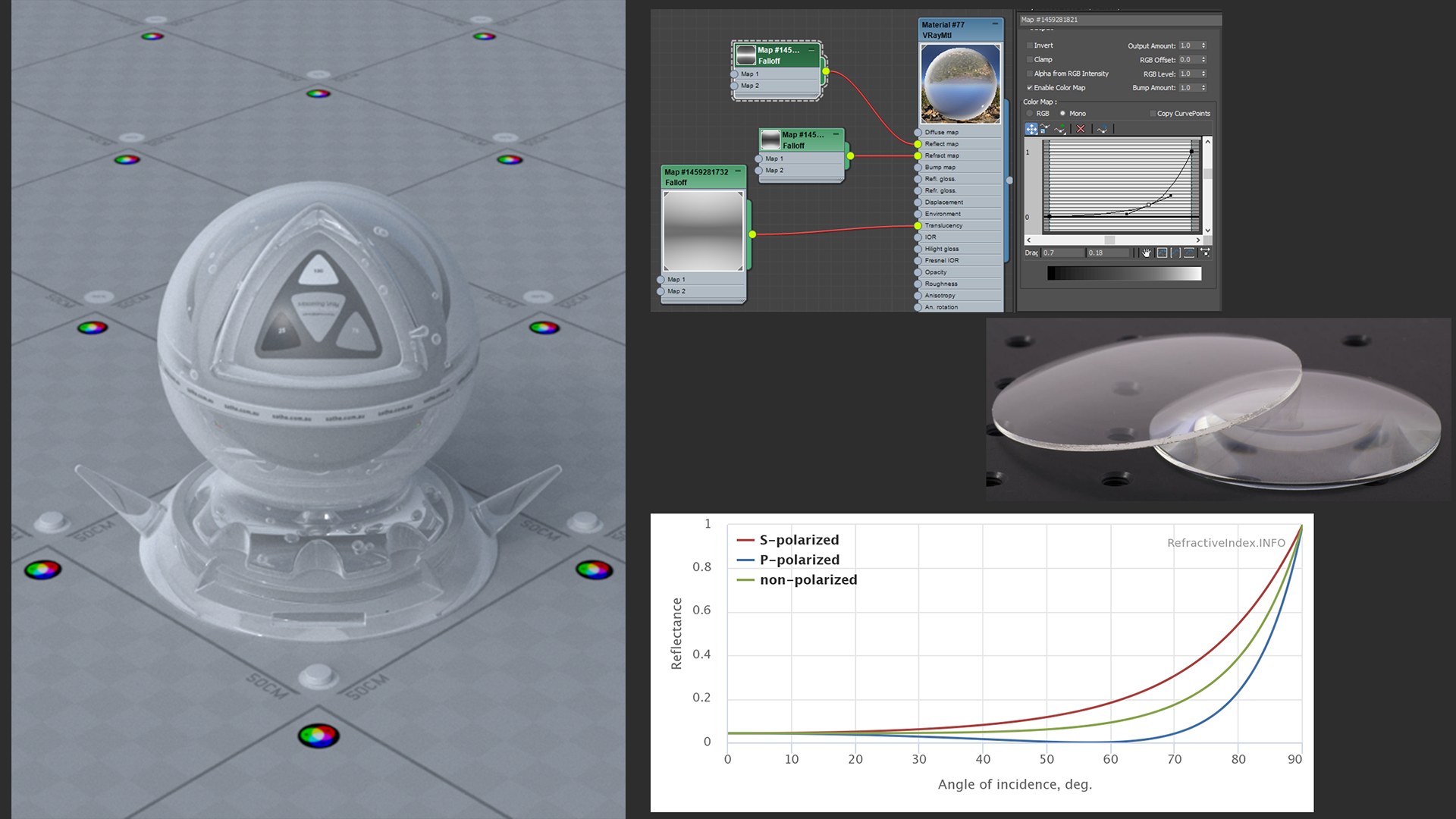Disable the Enable Color Map checkbox
The height and width of the screenshot is (819, 1456).
(1029, 88)
